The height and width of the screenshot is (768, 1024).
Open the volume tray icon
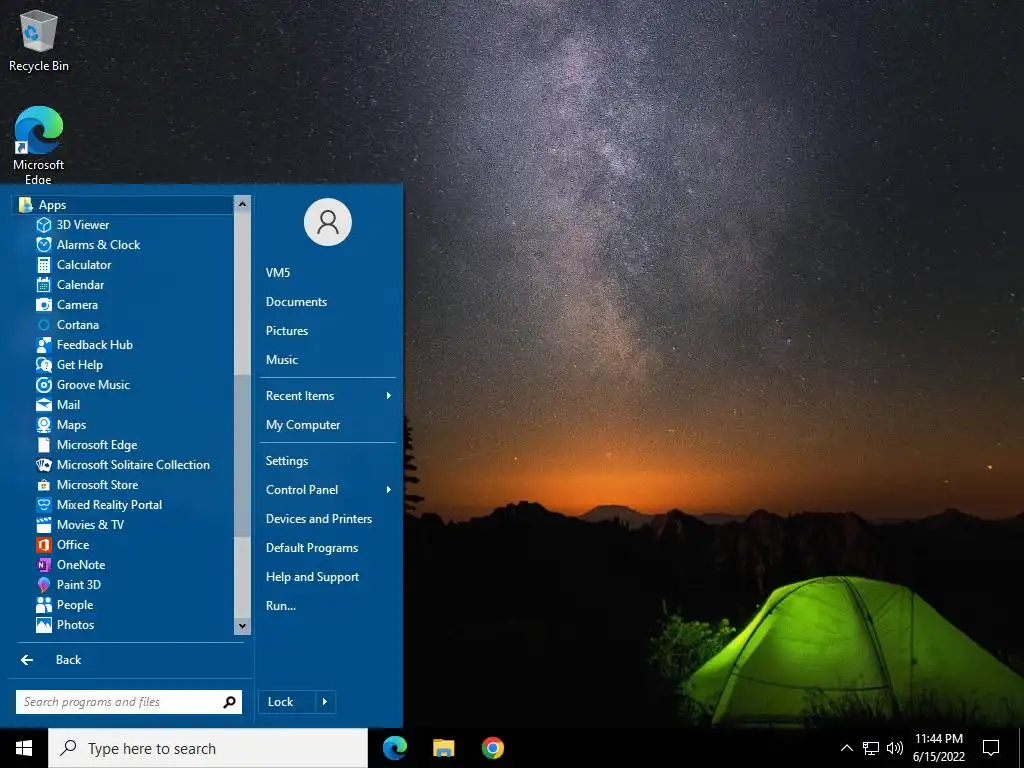coord(895,748)
